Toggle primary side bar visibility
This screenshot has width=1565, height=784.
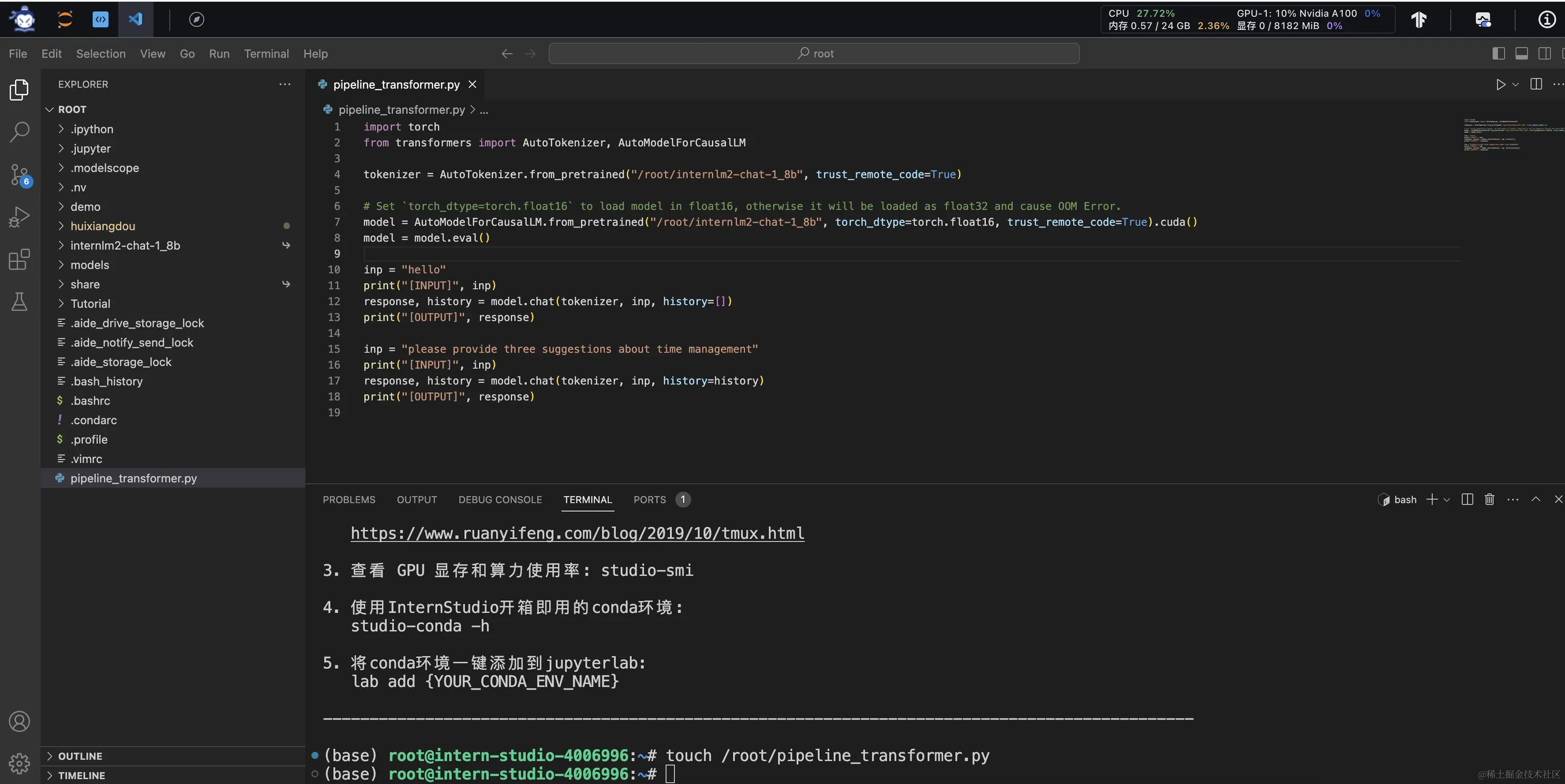[x=1498, y=53]
